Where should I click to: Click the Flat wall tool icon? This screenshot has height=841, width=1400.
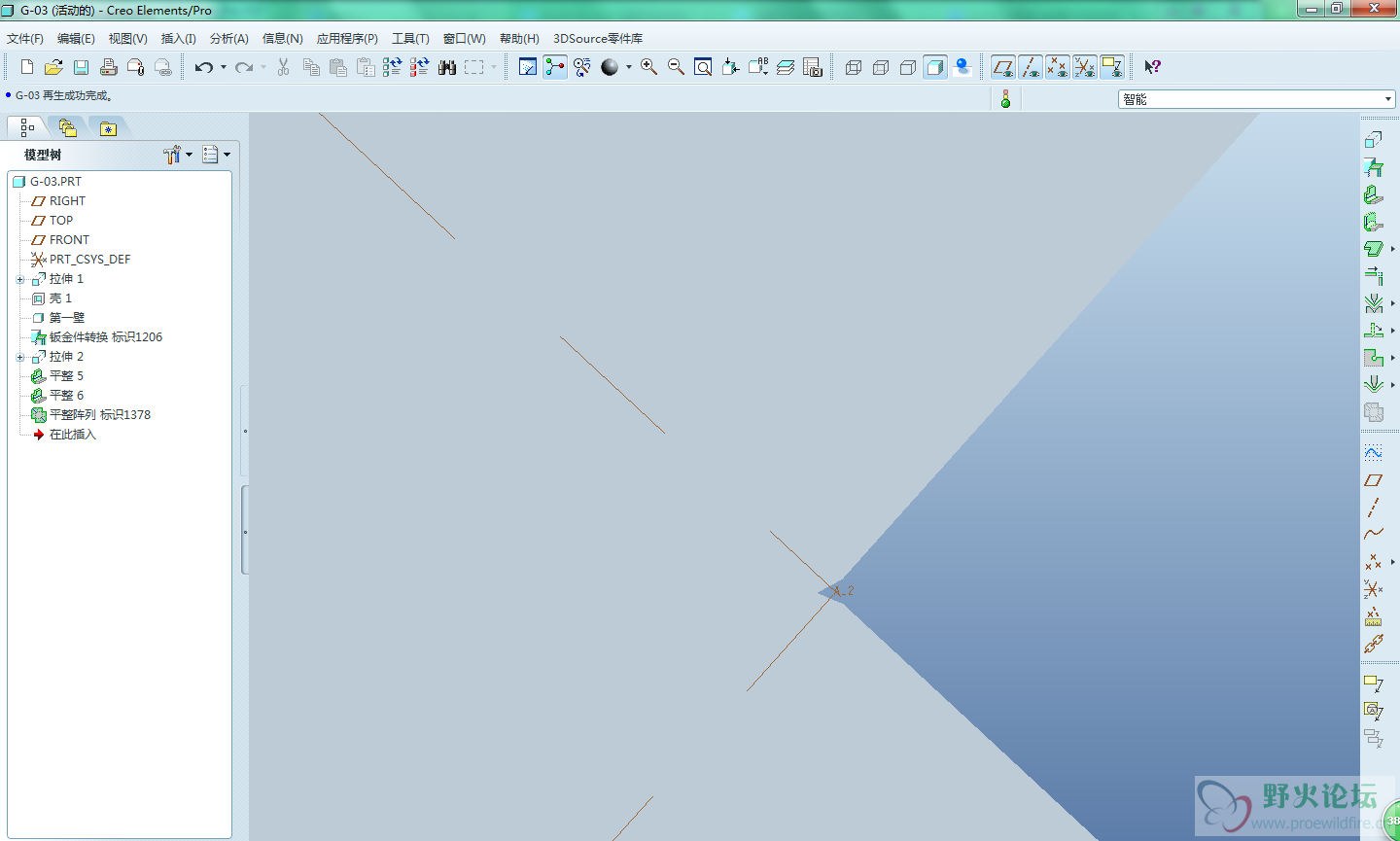point(1373,194)
